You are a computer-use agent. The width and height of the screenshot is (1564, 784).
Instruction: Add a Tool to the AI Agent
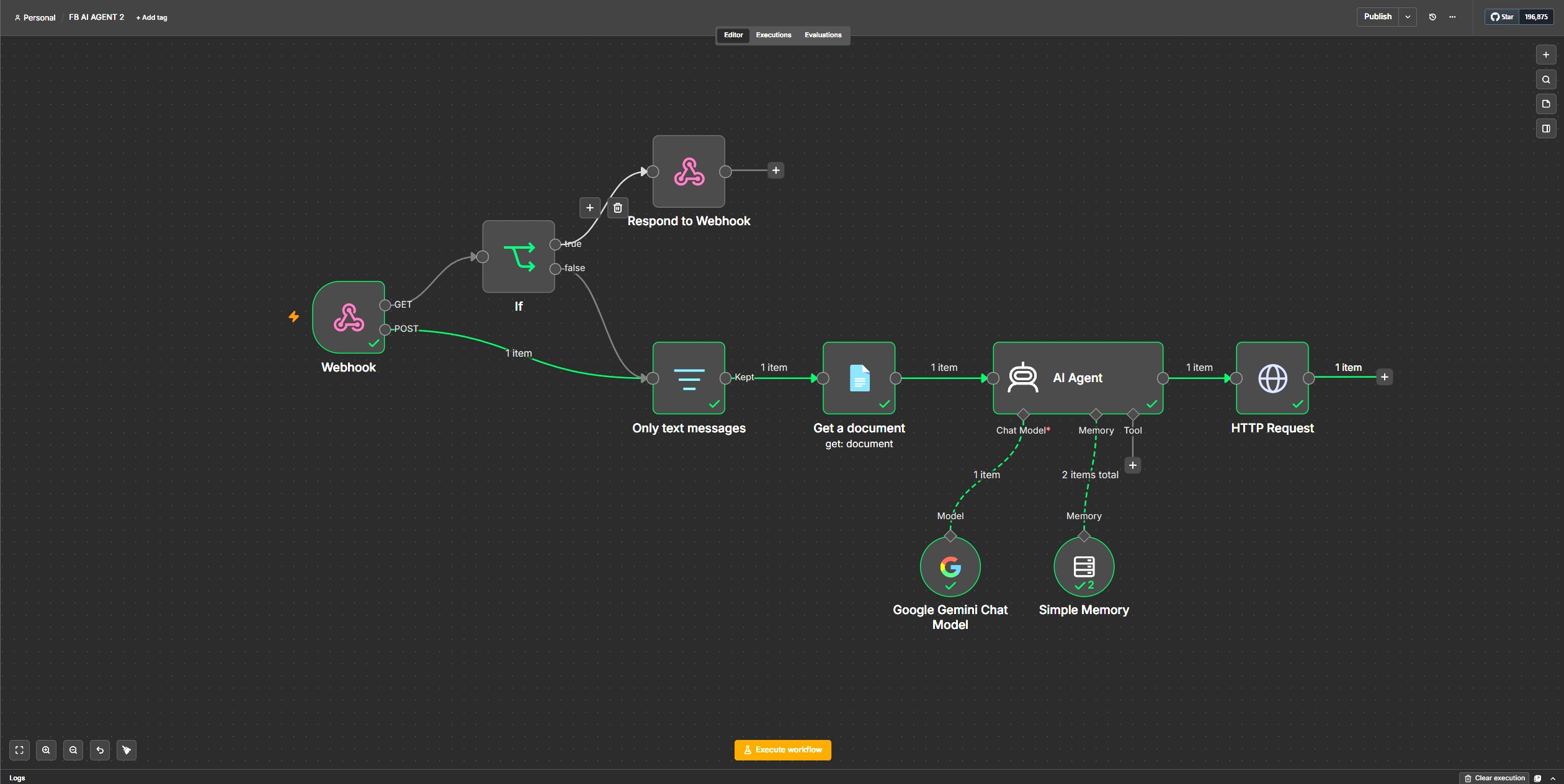coord(1132,465)
